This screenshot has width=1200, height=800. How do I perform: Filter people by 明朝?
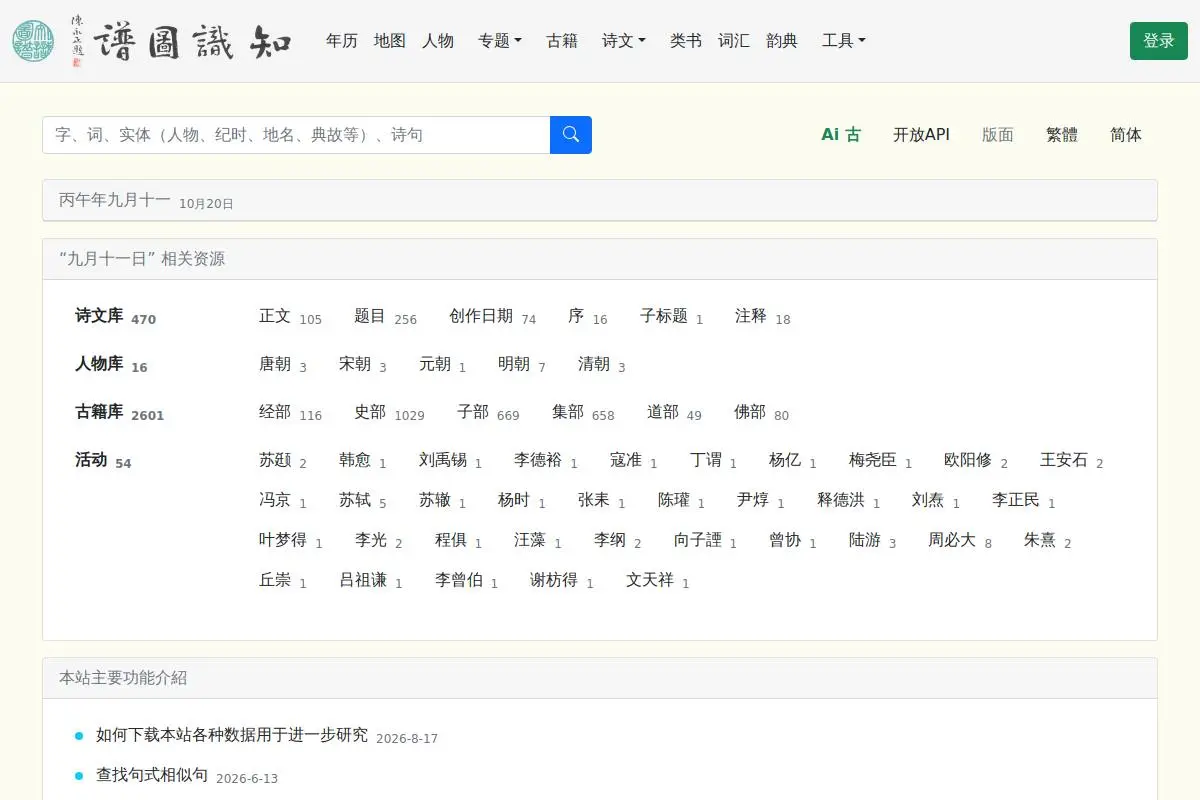pyautogui.click(x=522, y=365)
